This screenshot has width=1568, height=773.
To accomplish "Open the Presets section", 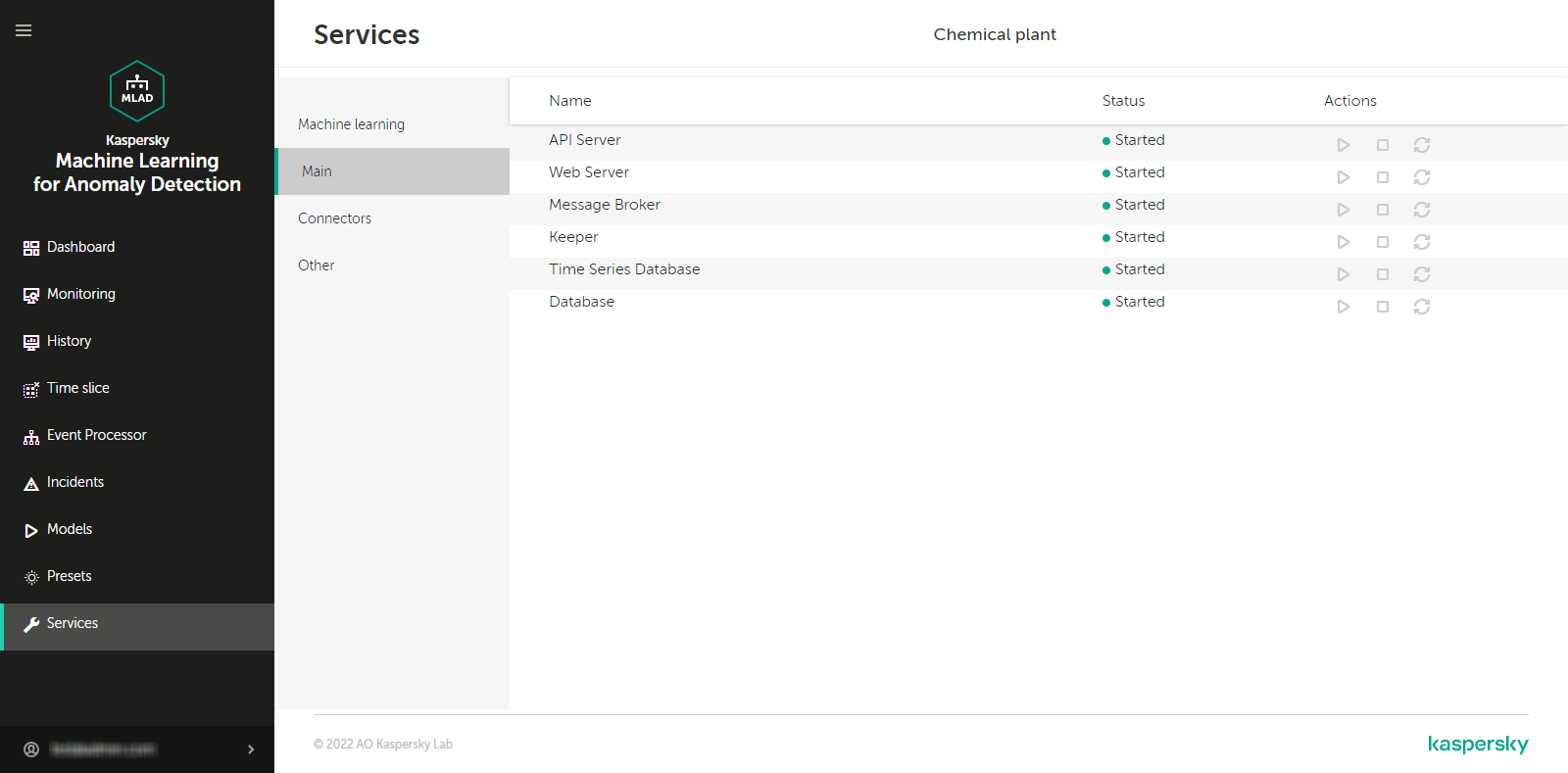I will tap(69, 576).
